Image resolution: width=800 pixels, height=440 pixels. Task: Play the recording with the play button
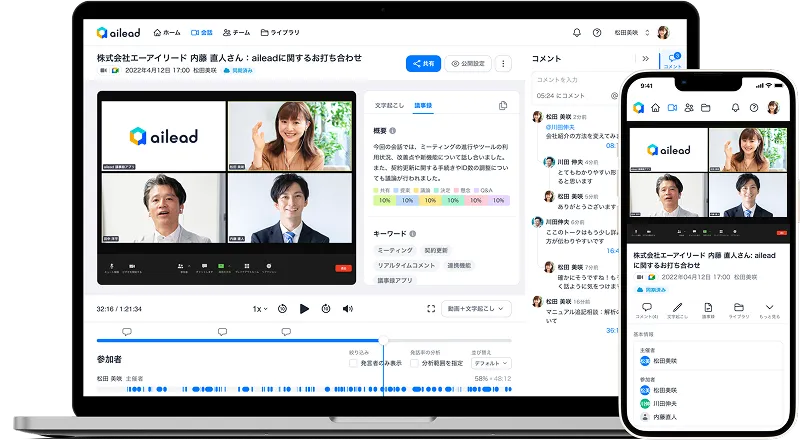click(x=304, y=309)
